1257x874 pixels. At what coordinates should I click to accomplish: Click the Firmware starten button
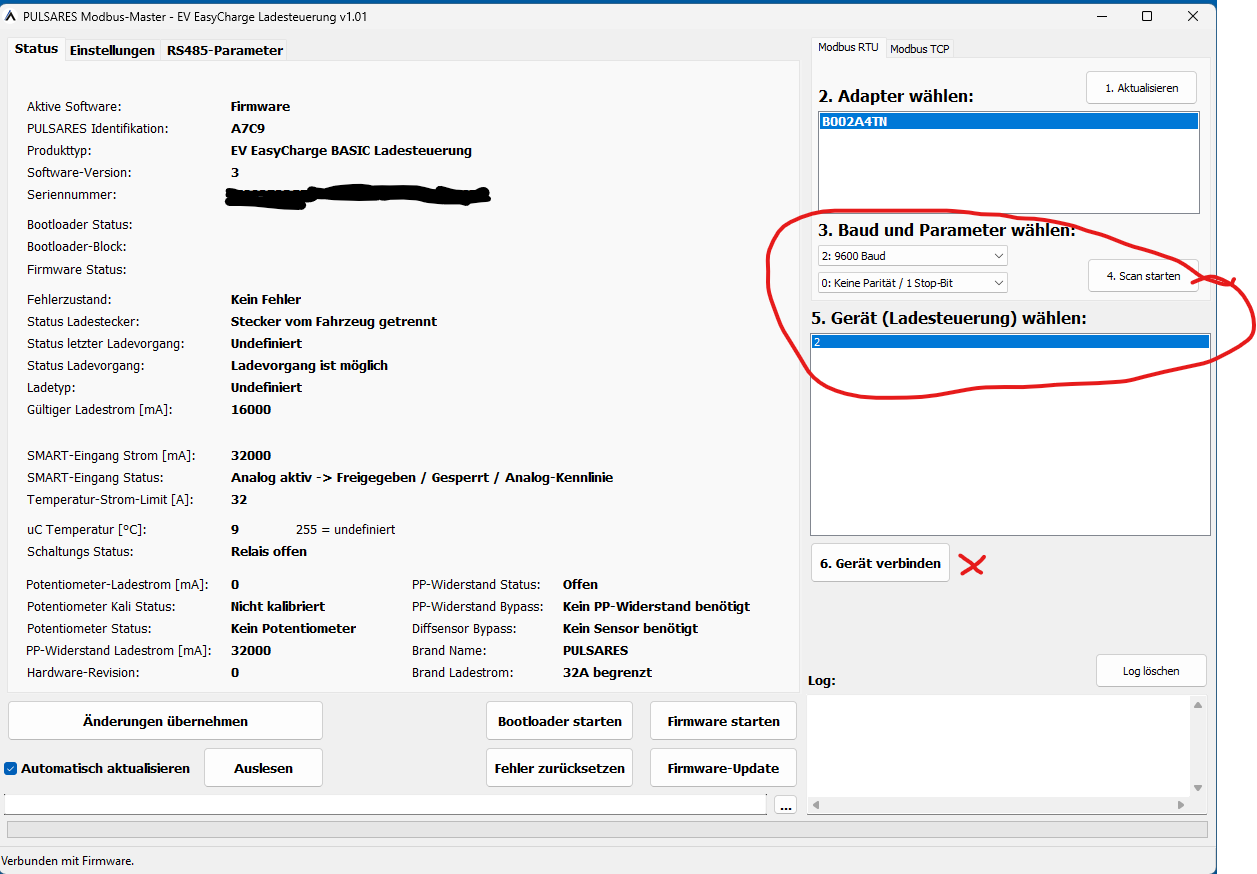(723, 721)
